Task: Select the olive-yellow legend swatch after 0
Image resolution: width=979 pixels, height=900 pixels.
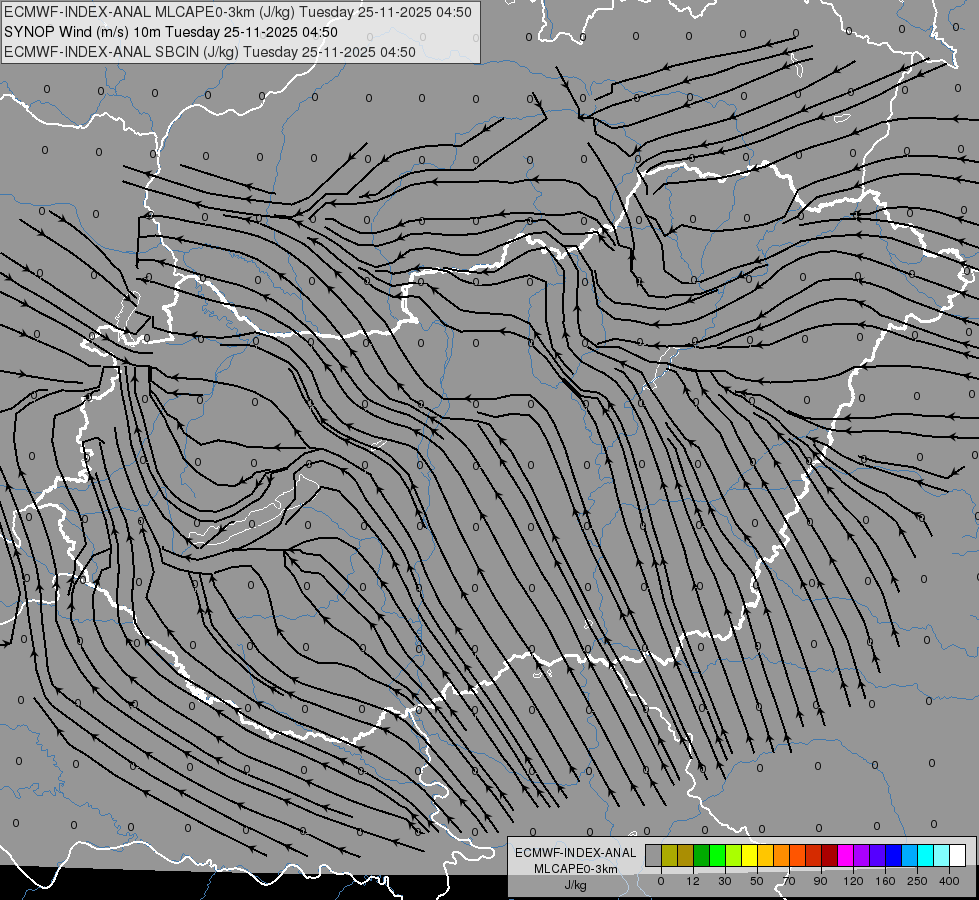Action: tap(670, 855)
